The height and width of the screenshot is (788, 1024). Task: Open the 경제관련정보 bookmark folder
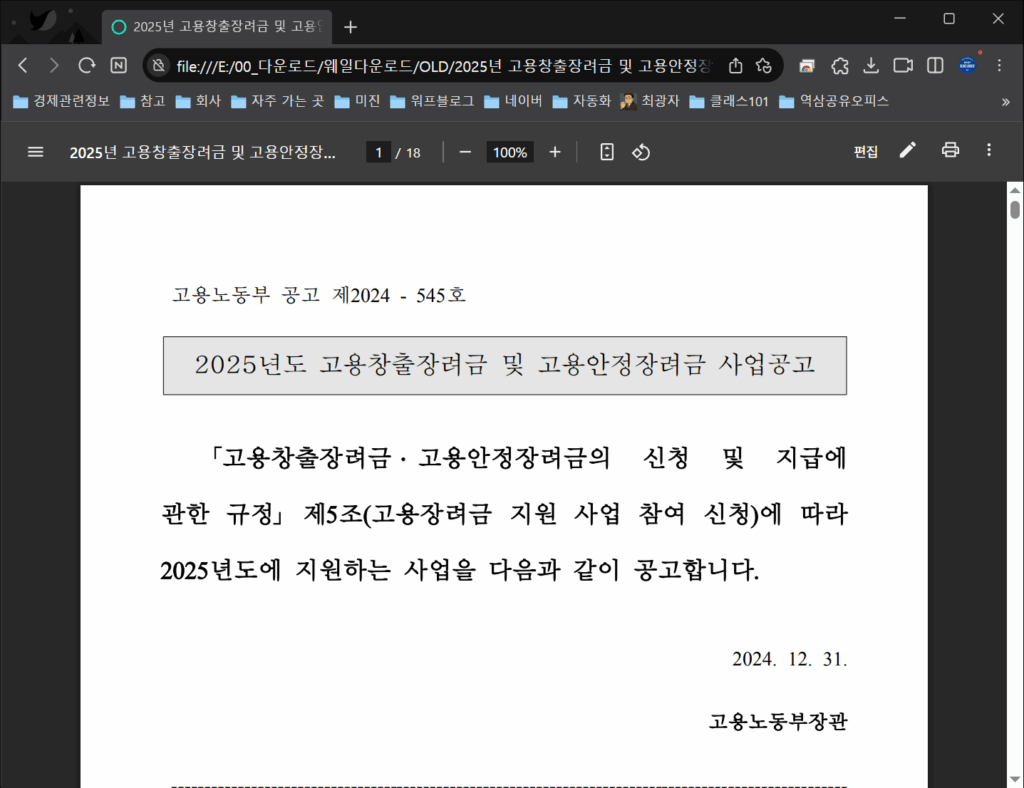pos(61,101)
